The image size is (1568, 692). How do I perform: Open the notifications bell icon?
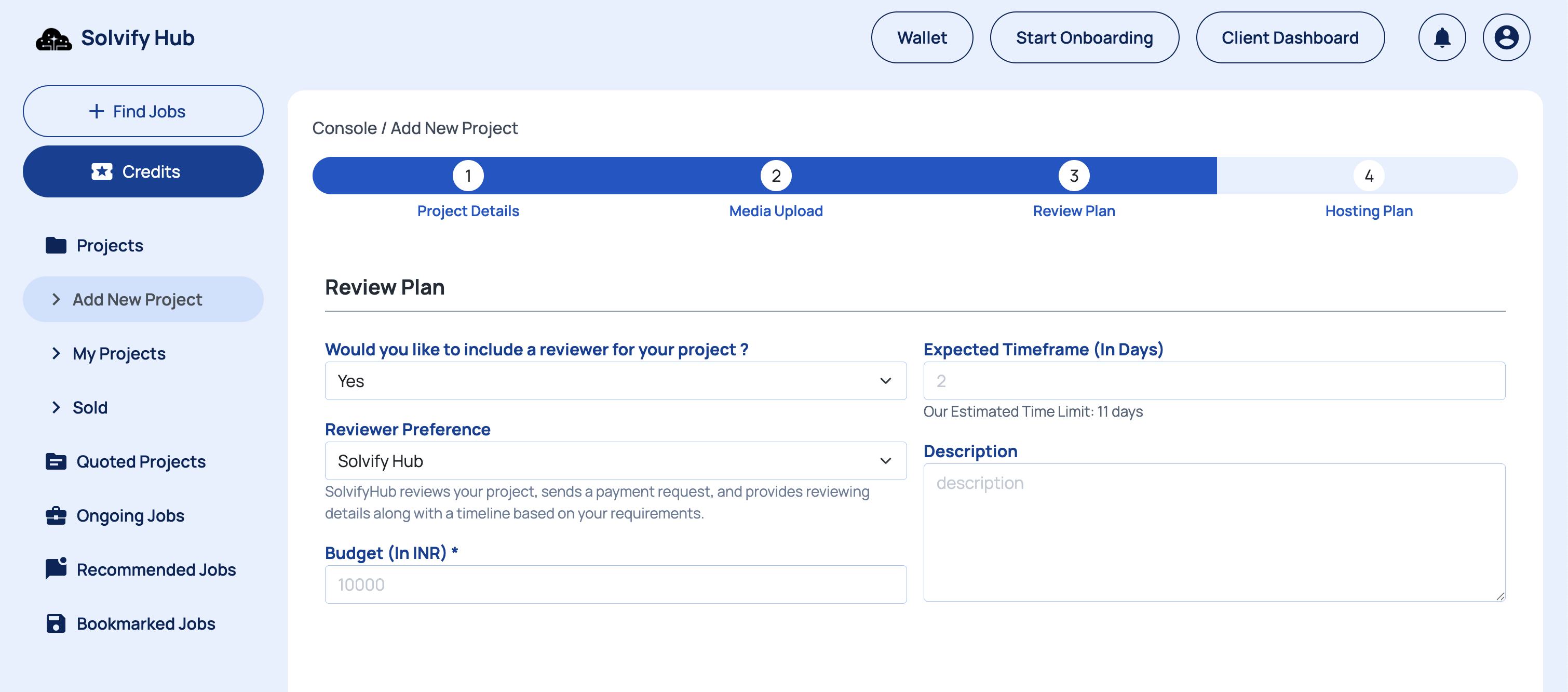1442,38
